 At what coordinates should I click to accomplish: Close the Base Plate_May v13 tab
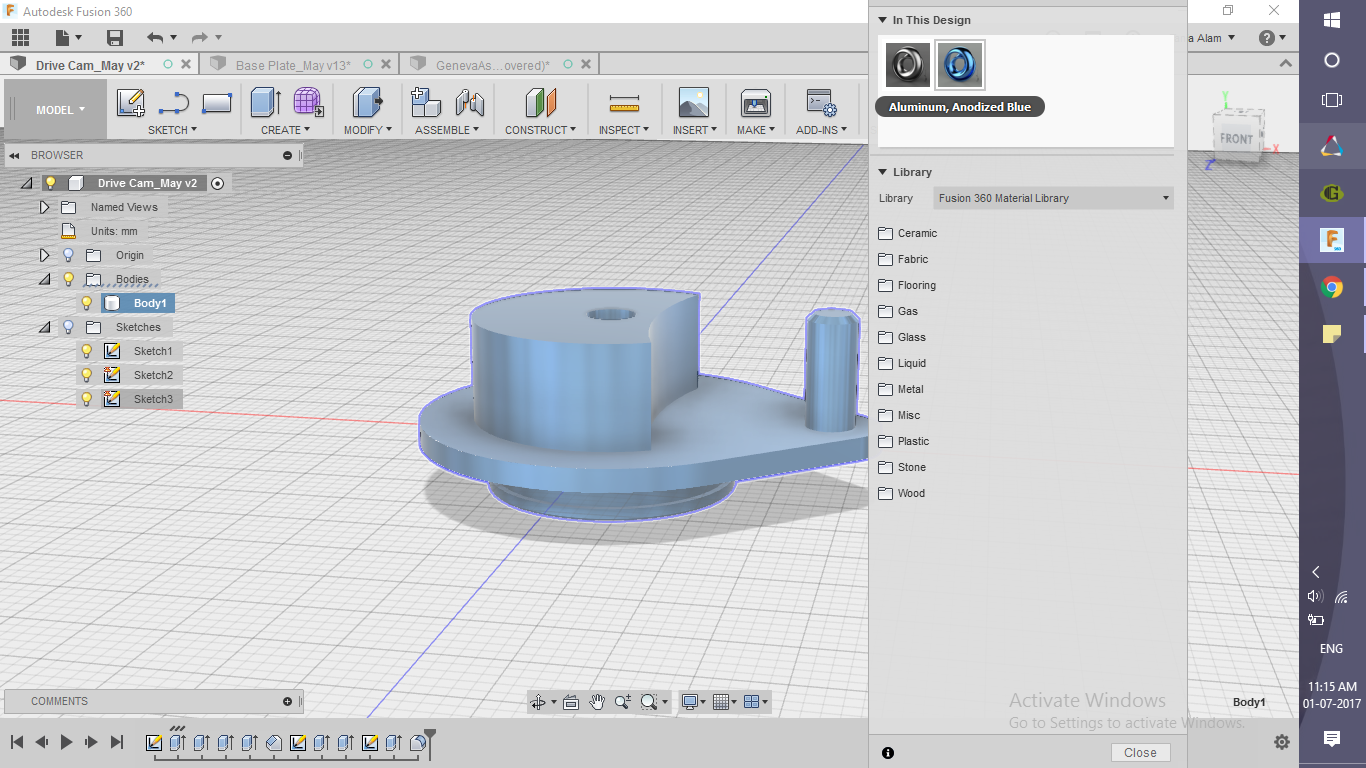386,65
